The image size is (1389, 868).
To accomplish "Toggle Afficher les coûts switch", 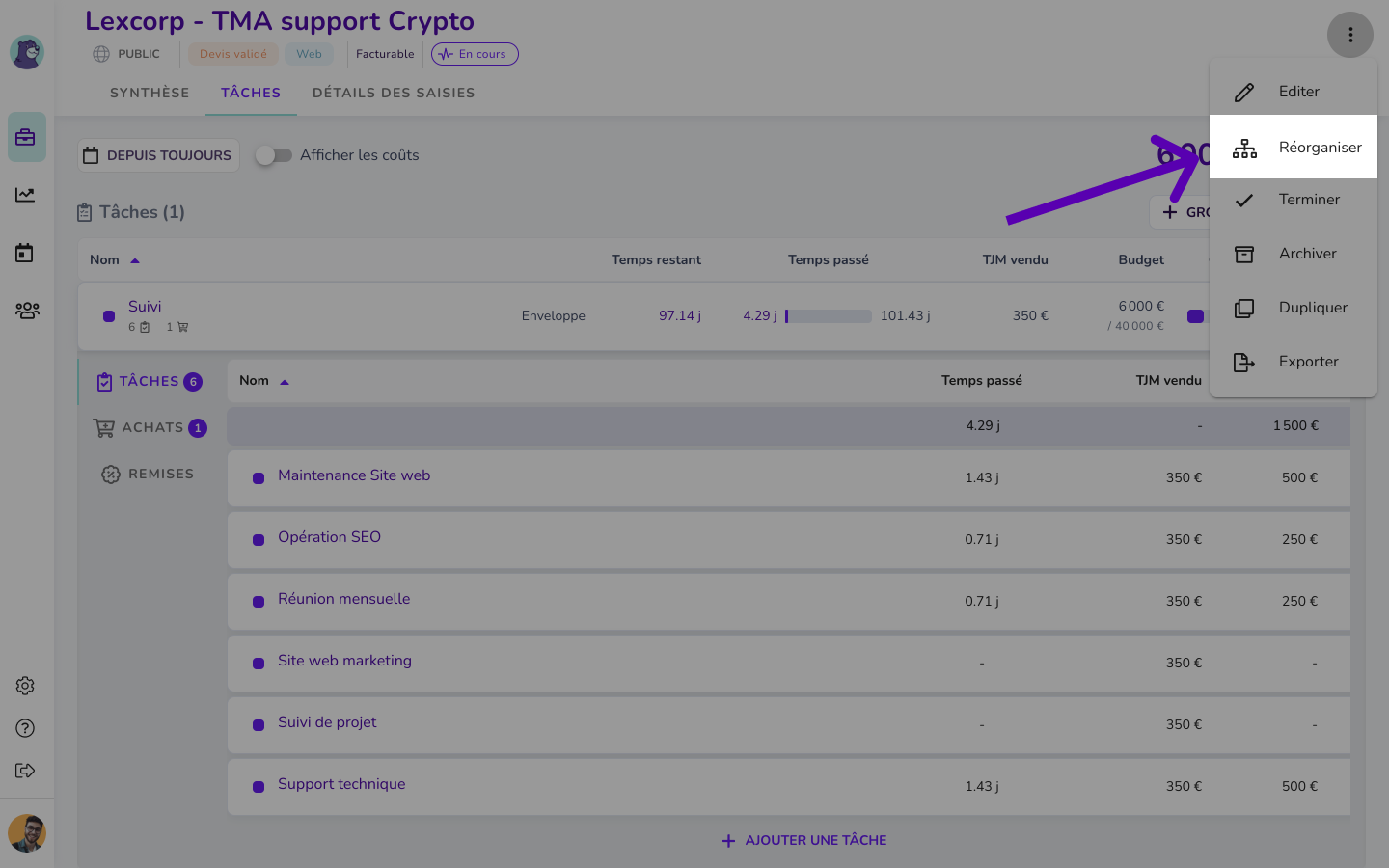I will click(273, 155).
